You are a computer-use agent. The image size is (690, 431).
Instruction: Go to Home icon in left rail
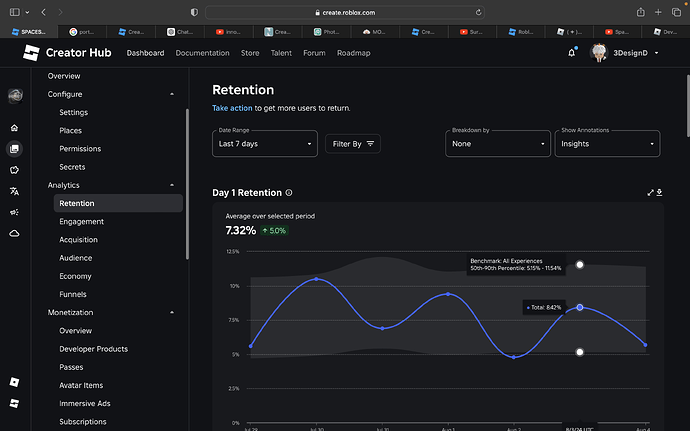coord(15,128)
